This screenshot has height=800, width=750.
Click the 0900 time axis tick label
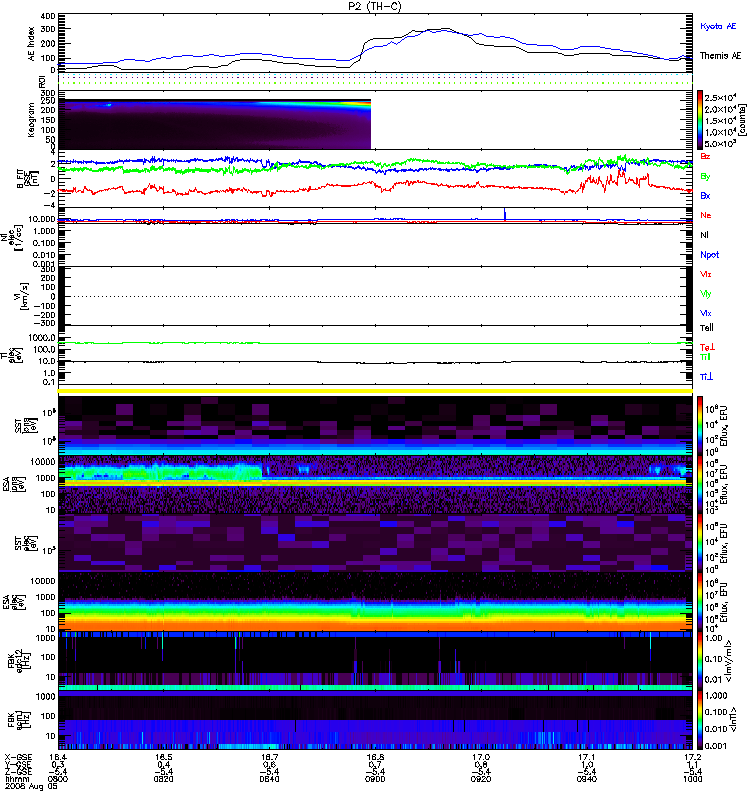click(x=375, y=779)
